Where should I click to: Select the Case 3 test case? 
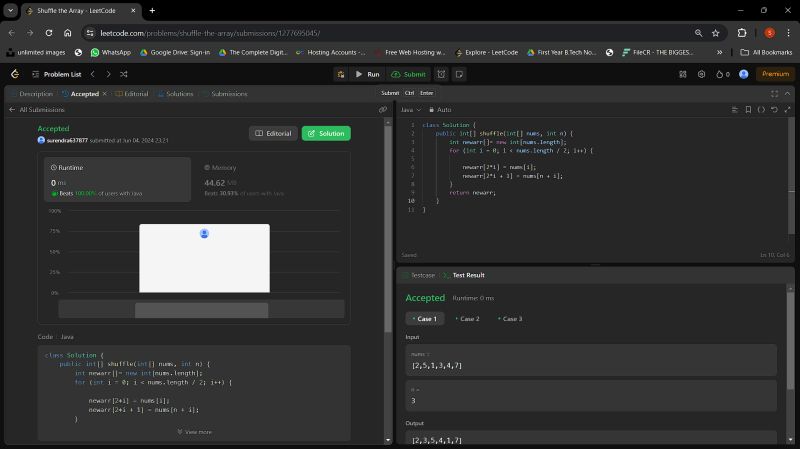pos(510,319)
